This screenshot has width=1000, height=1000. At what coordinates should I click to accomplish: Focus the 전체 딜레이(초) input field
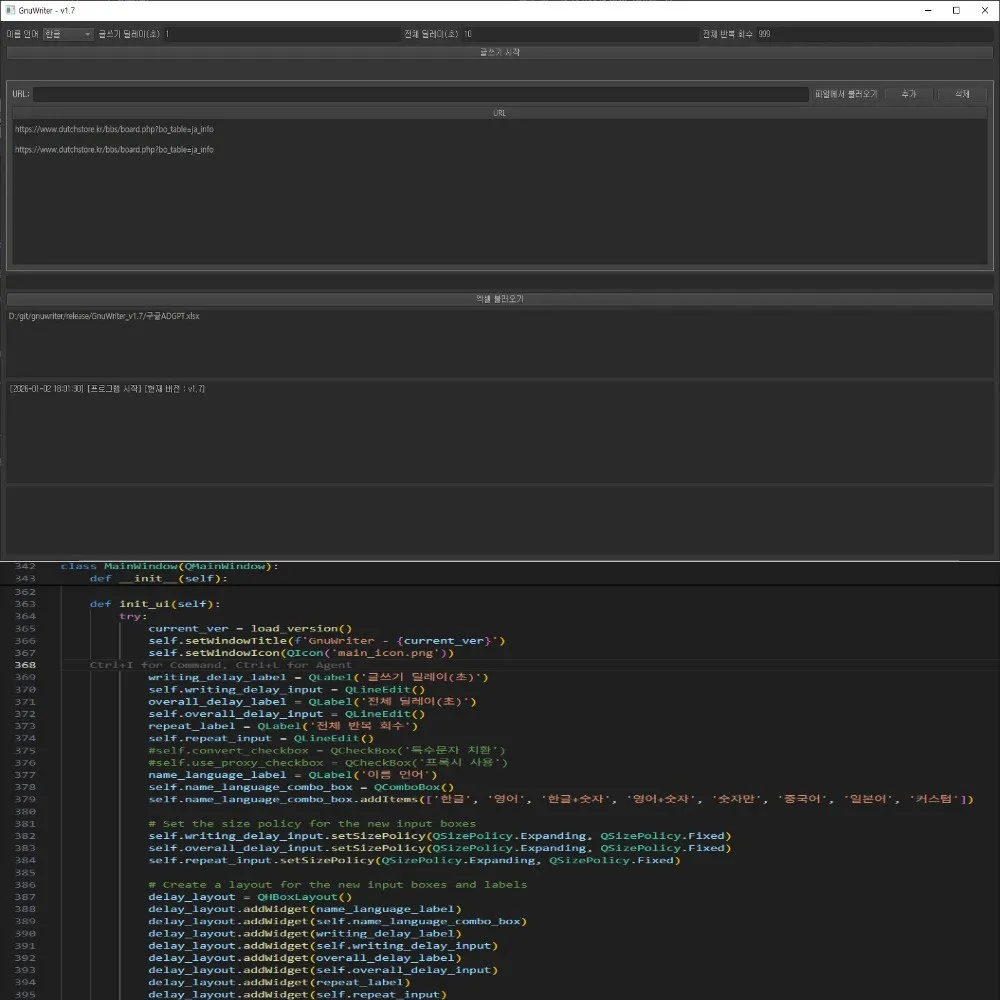580,34
